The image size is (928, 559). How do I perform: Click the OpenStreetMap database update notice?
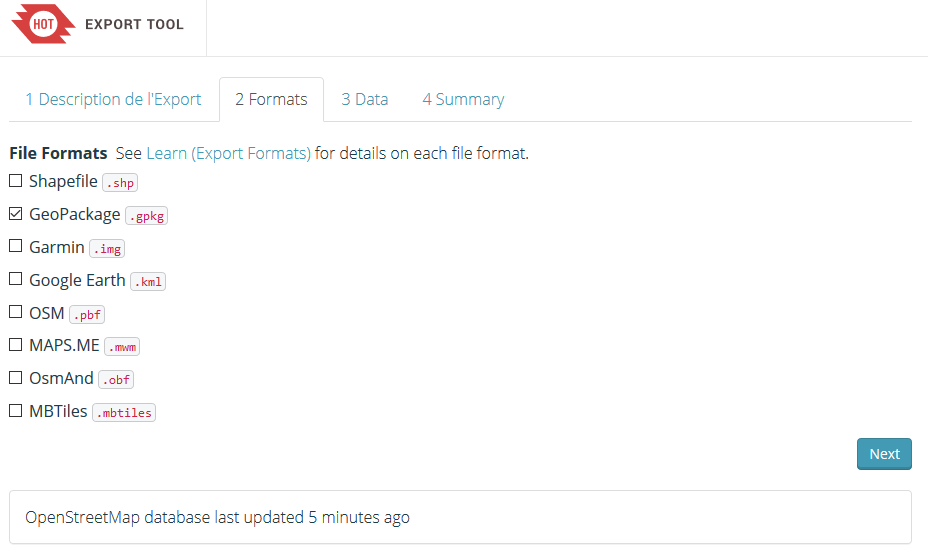[217, 517]
